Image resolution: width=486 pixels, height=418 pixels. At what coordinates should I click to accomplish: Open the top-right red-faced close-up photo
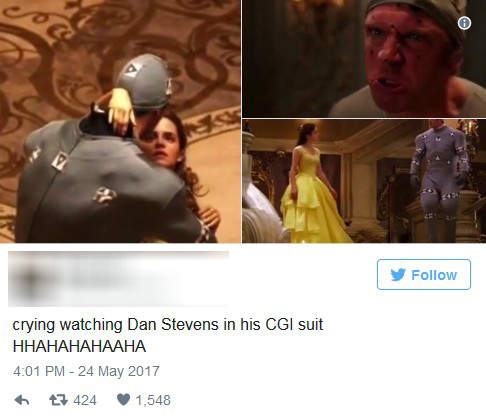point(364,59)
